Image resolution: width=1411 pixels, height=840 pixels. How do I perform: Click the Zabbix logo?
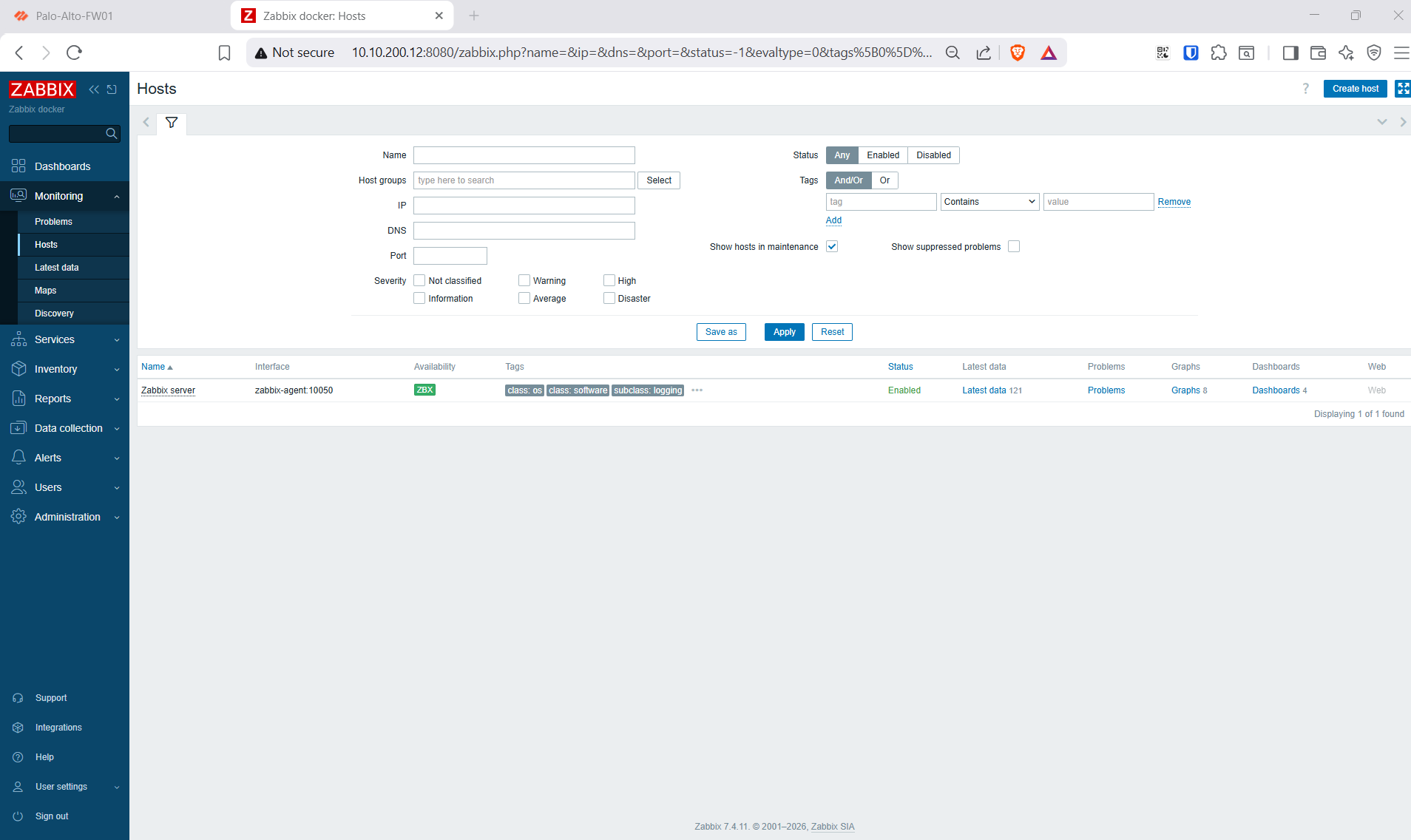coord(42,89)
